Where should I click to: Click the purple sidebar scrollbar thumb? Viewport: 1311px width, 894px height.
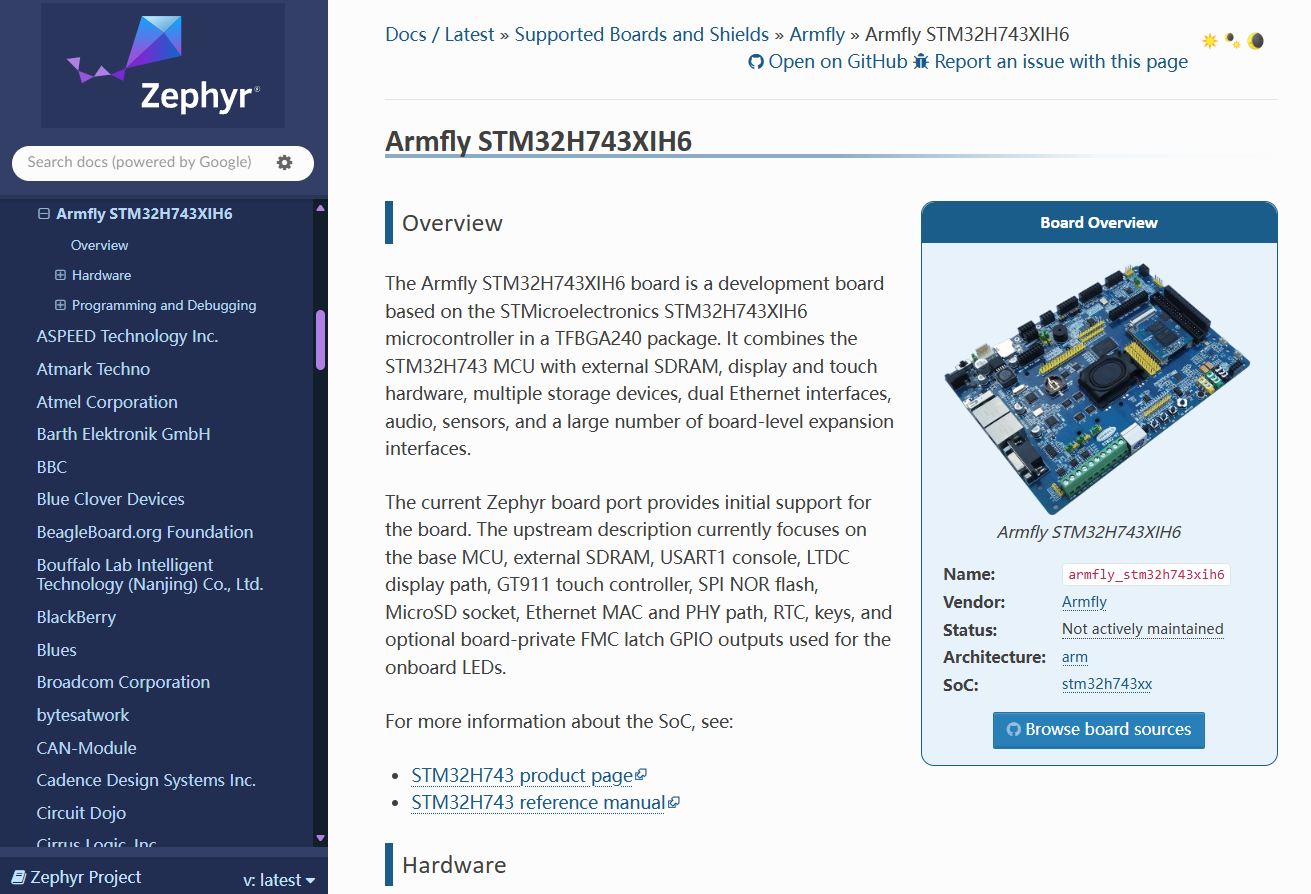pyautogui.click(x=320, y=340)
